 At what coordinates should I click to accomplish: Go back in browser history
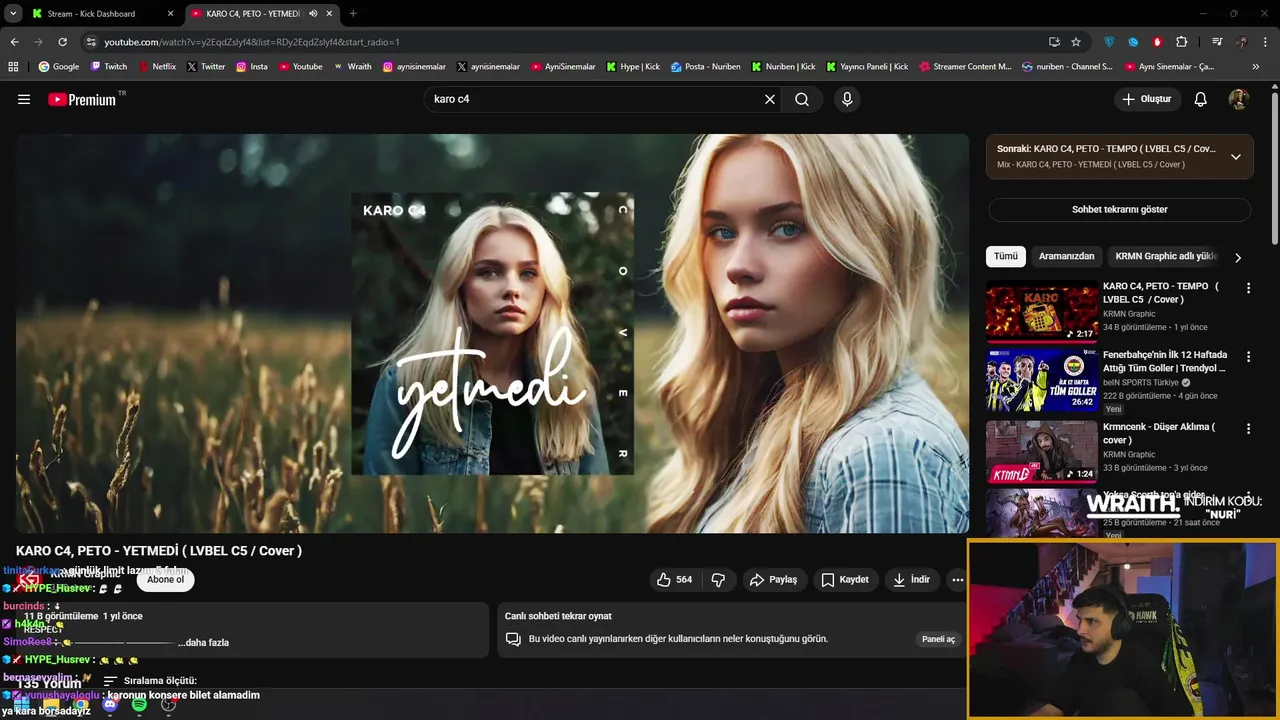14,42
